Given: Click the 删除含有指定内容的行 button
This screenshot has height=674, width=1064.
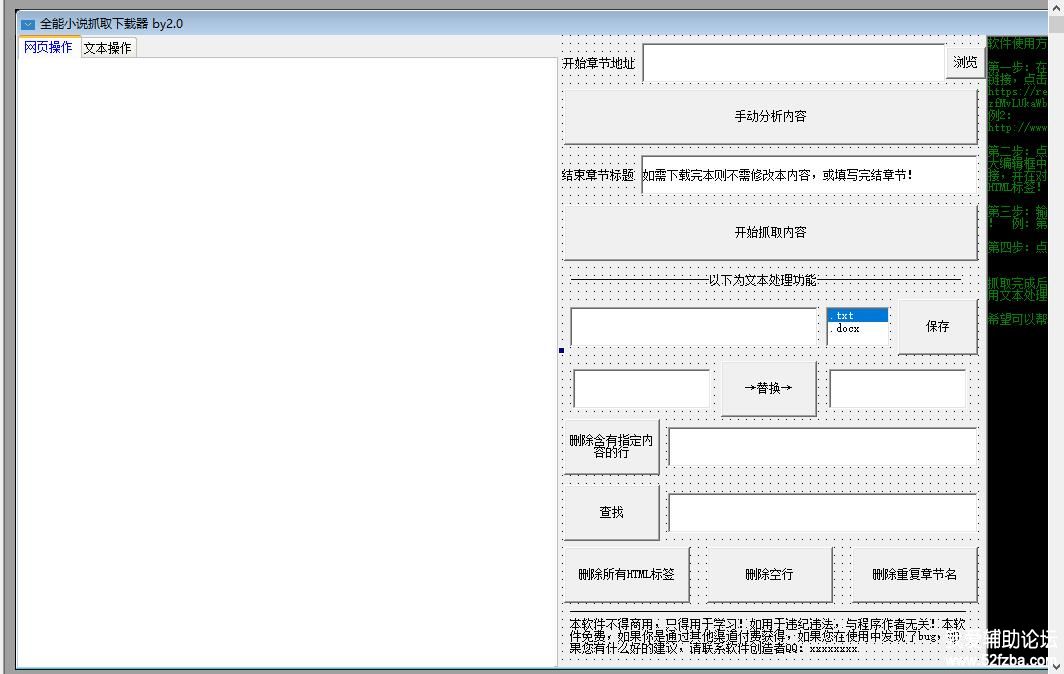Looking at the screenshot, I should click(611, 447).
